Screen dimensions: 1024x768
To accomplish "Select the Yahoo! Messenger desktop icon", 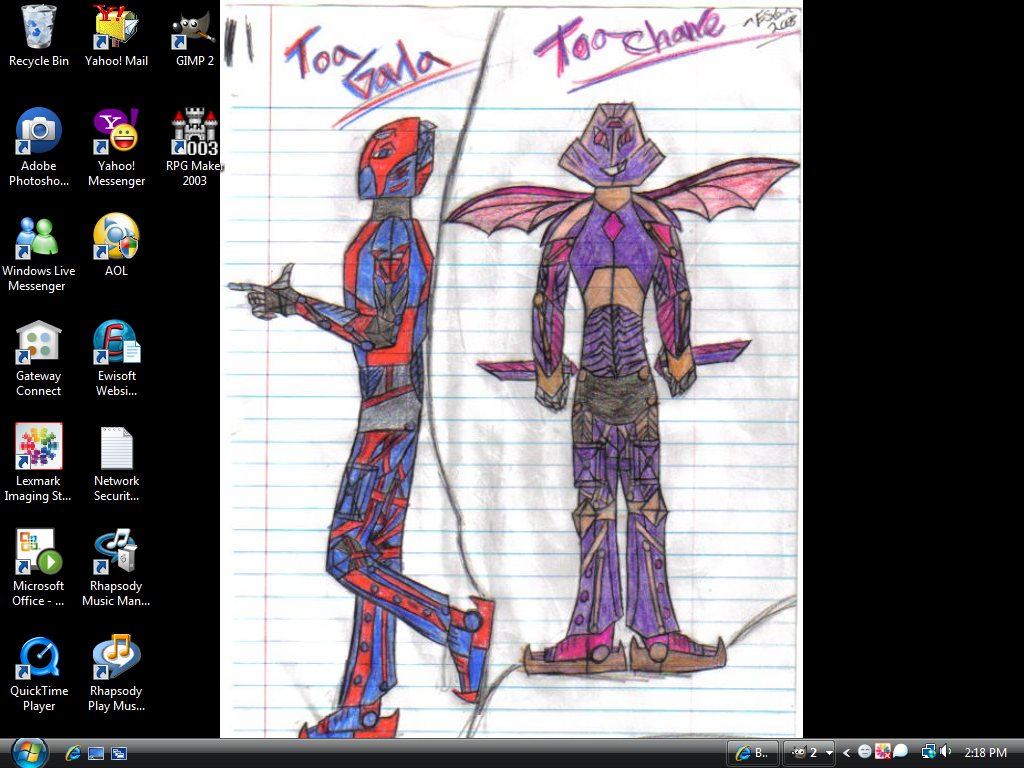I will tap(116, 133).
